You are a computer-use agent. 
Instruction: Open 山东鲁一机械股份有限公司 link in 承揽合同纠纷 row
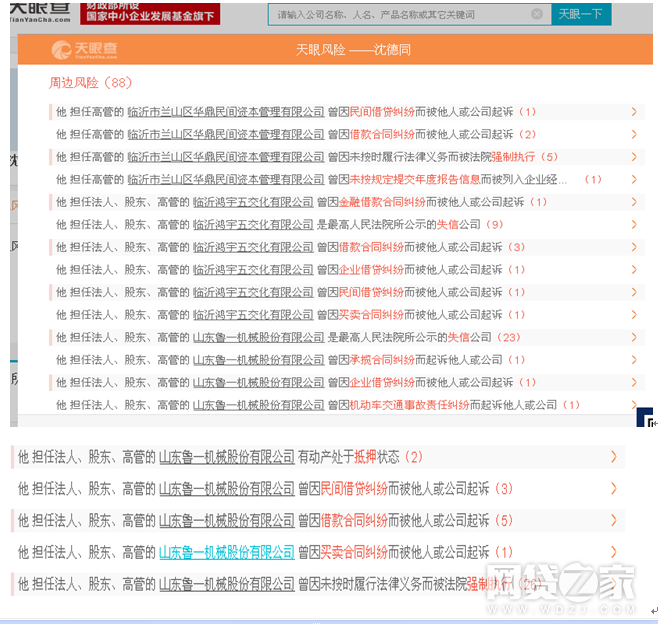tap(258, 360)
